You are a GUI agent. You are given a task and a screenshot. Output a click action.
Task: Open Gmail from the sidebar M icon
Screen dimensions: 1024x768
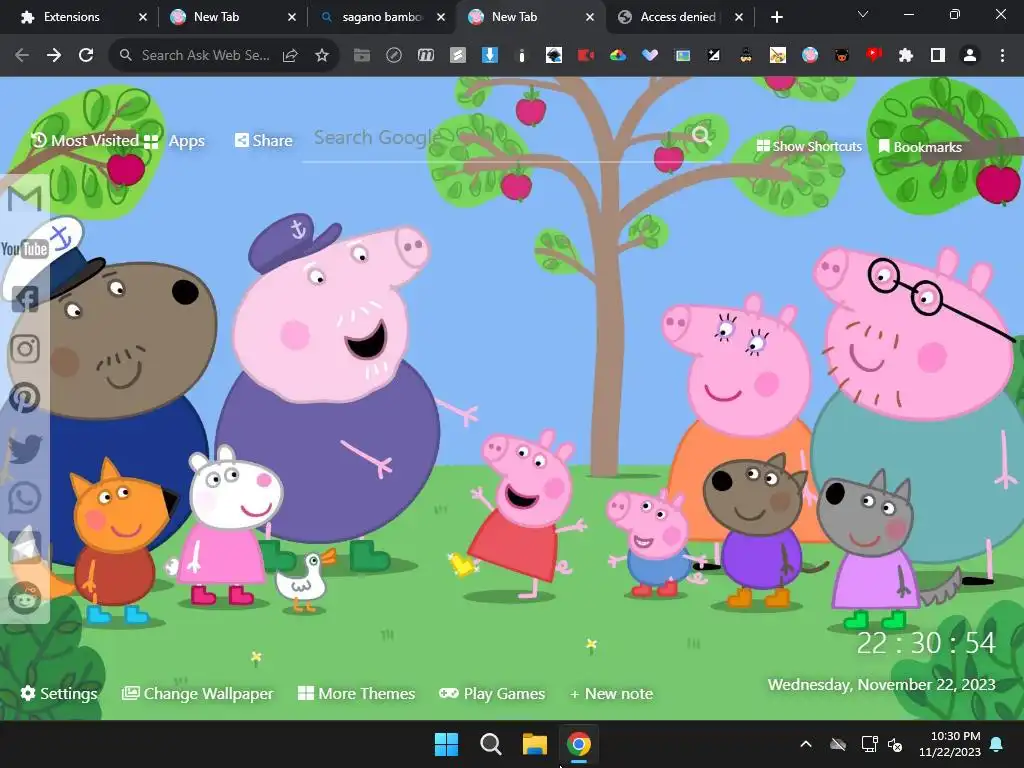click(25, 199)
